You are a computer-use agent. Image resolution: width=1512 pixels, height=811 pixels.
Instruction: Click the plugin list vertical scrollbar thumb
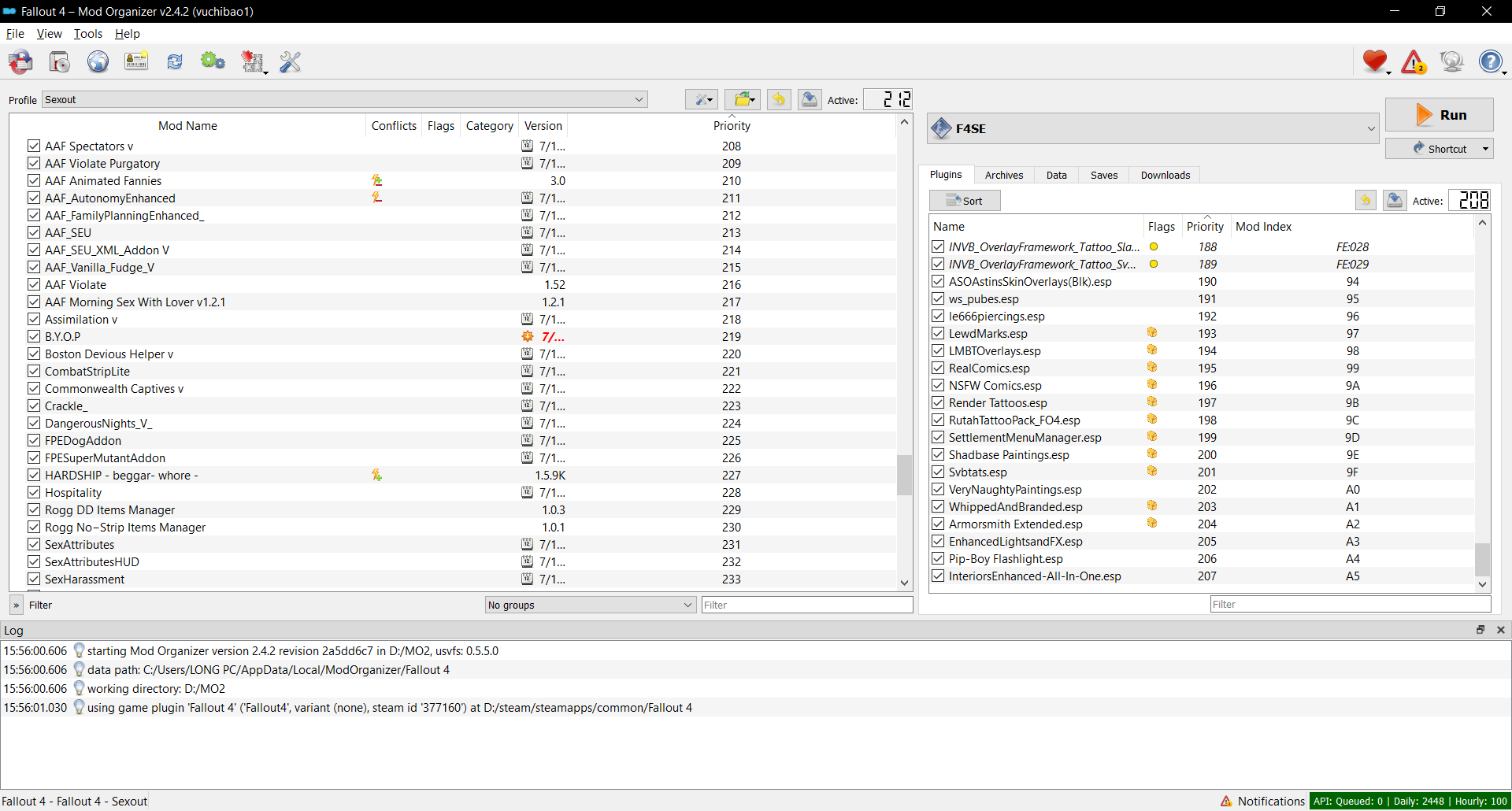(1482, 559)
